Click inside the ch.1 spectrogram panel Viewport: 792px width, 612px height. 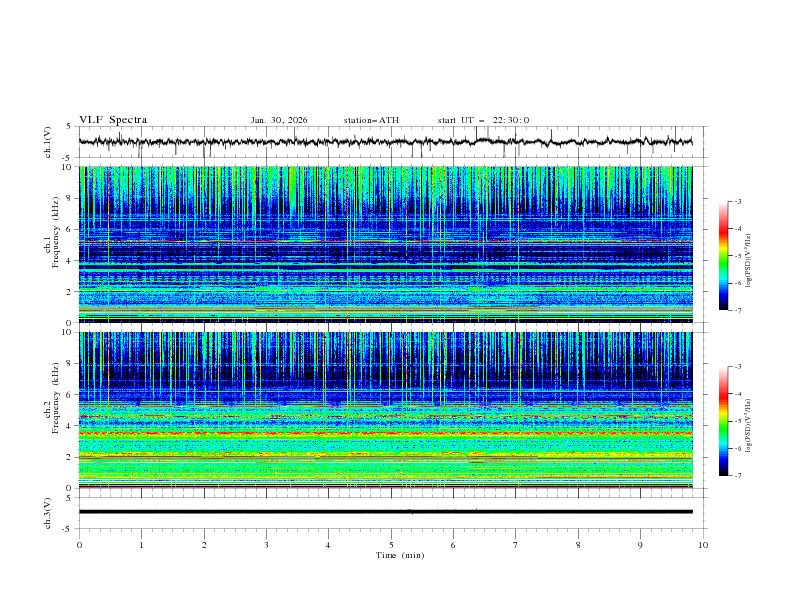coord(386,244)
